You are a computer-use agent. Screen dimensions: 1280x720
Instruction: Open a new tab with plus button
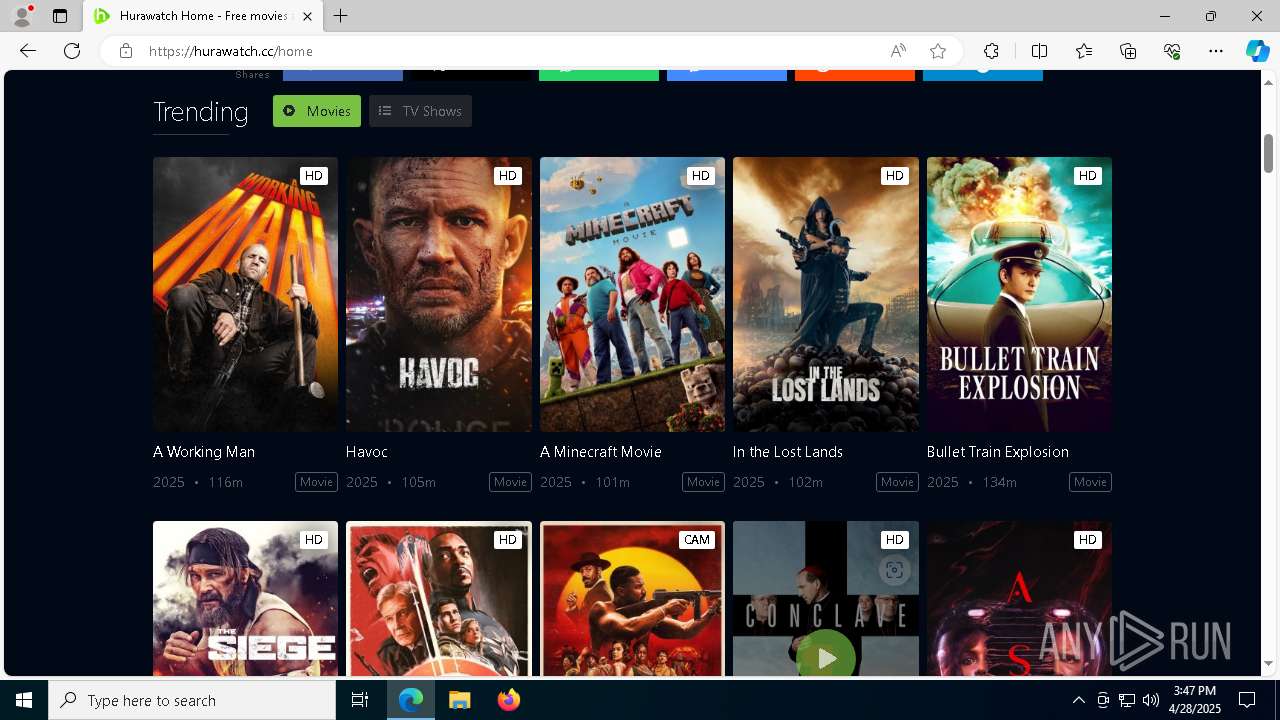pyautogui.click(x=341, y=16)
